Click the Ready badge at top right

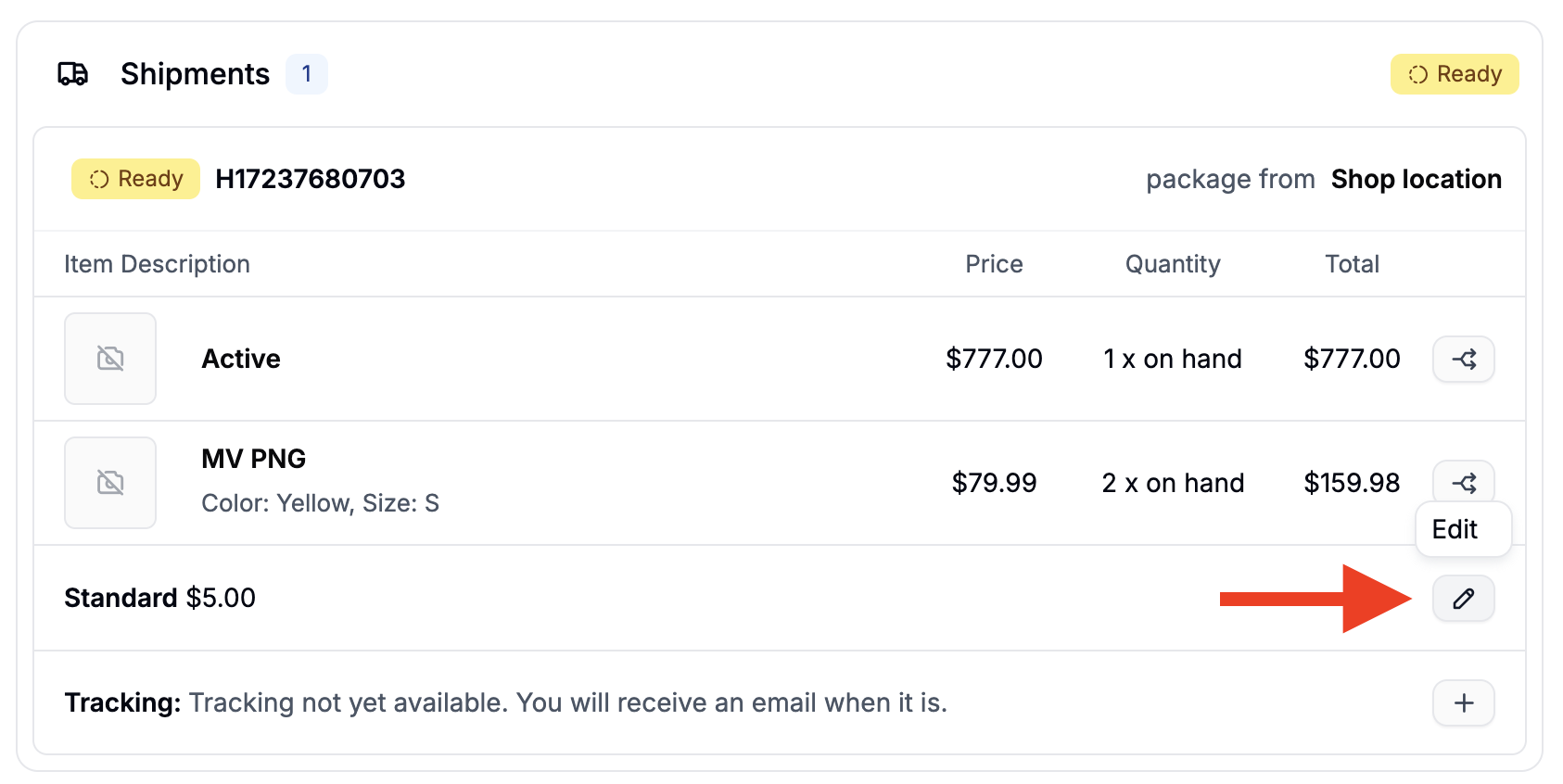pyautogui.click(x=1454, y=74)
